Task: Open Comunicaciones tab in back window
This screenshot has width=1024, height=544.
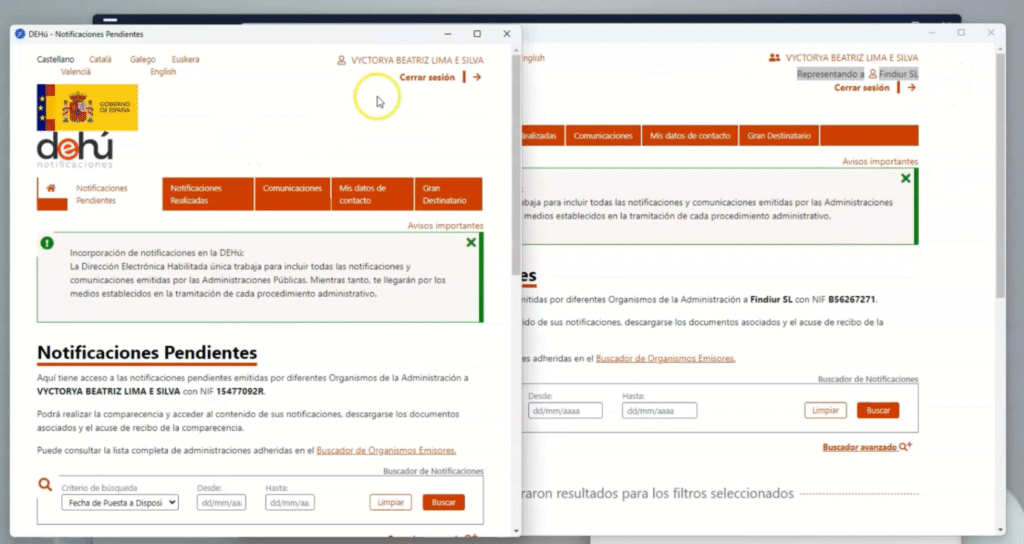Action: click(x=603, y=136)
